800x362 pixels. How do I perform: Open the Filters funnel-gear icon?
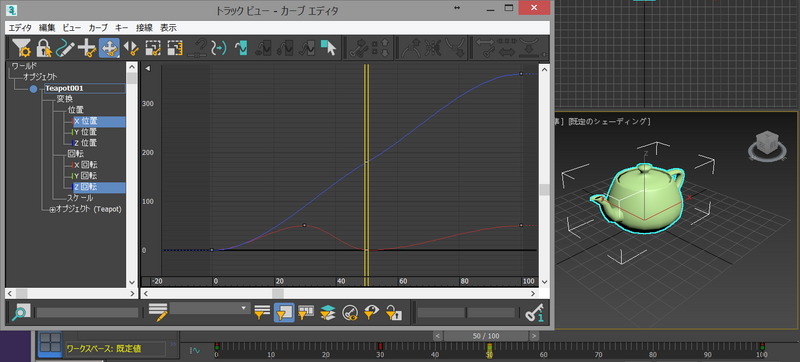point(21,48)
